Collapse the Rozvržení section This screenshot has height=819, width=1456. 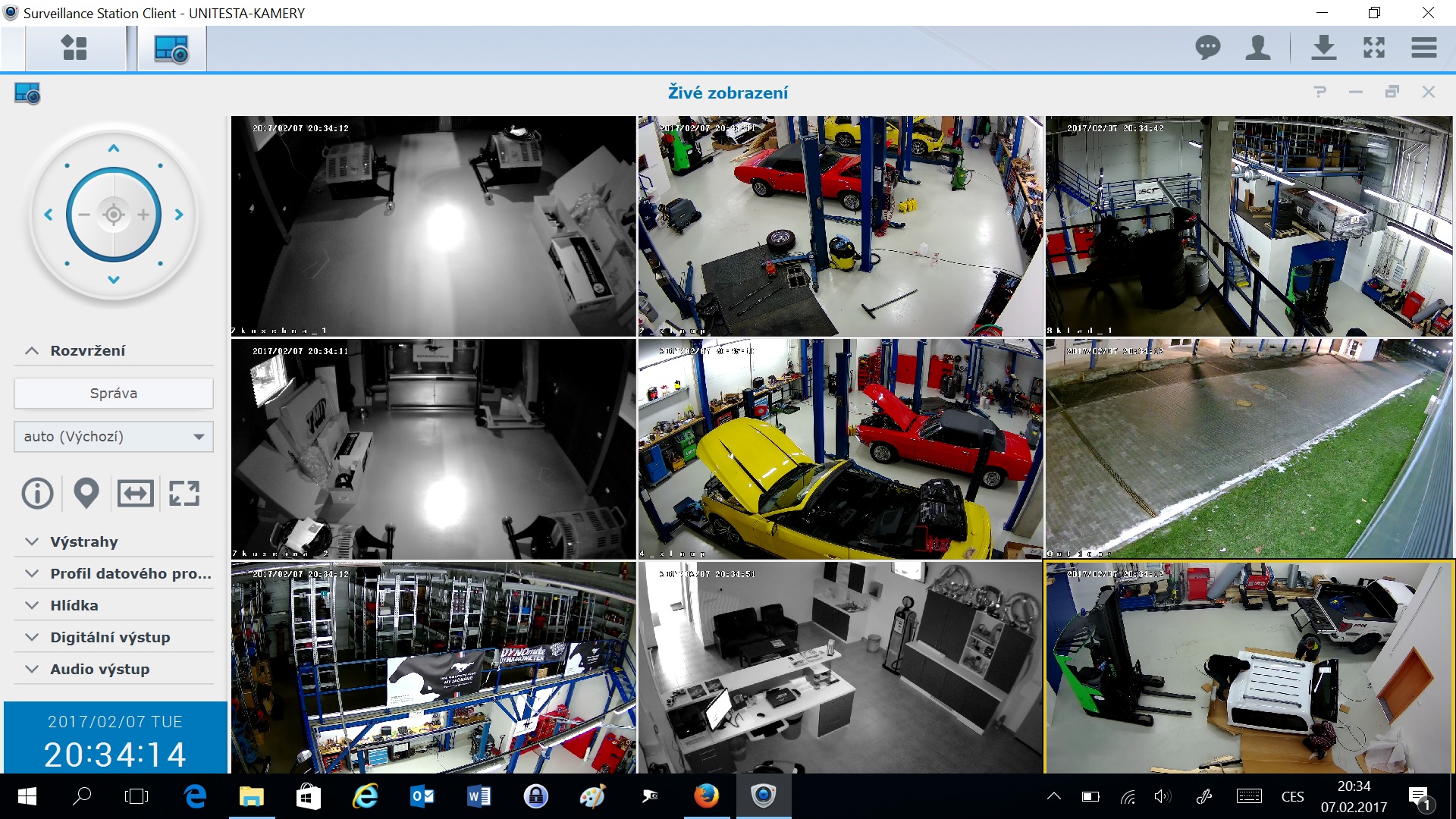(x=87, y=350)
